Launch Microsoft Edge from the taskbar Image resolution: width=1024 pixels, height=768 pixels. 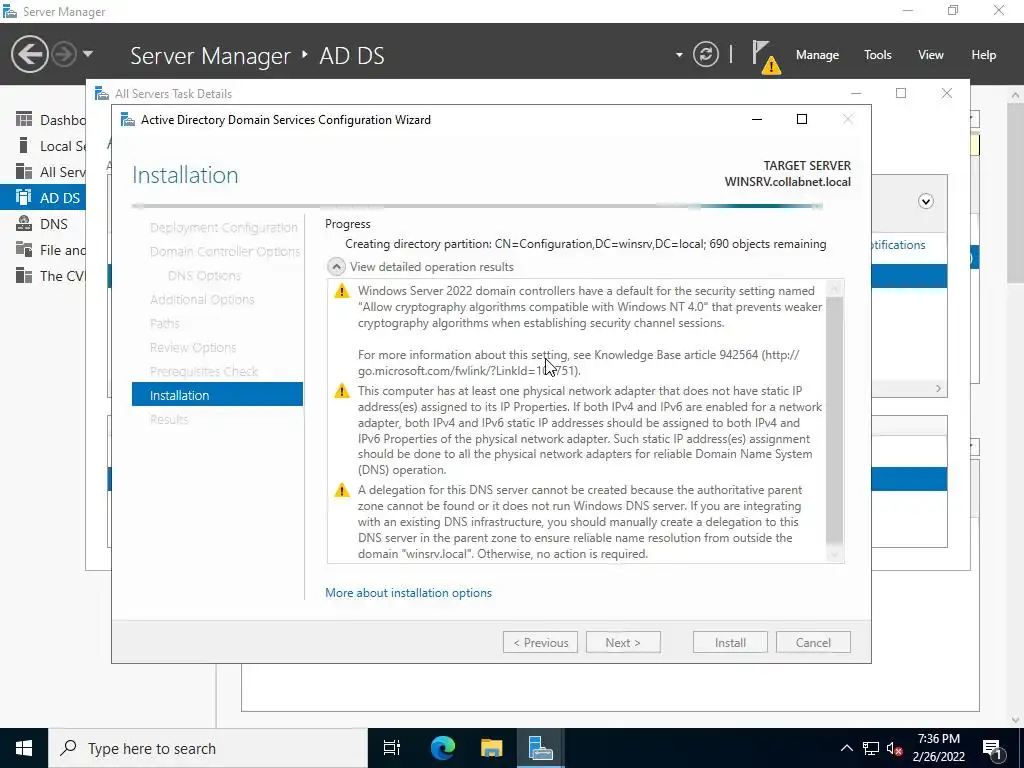442,748
